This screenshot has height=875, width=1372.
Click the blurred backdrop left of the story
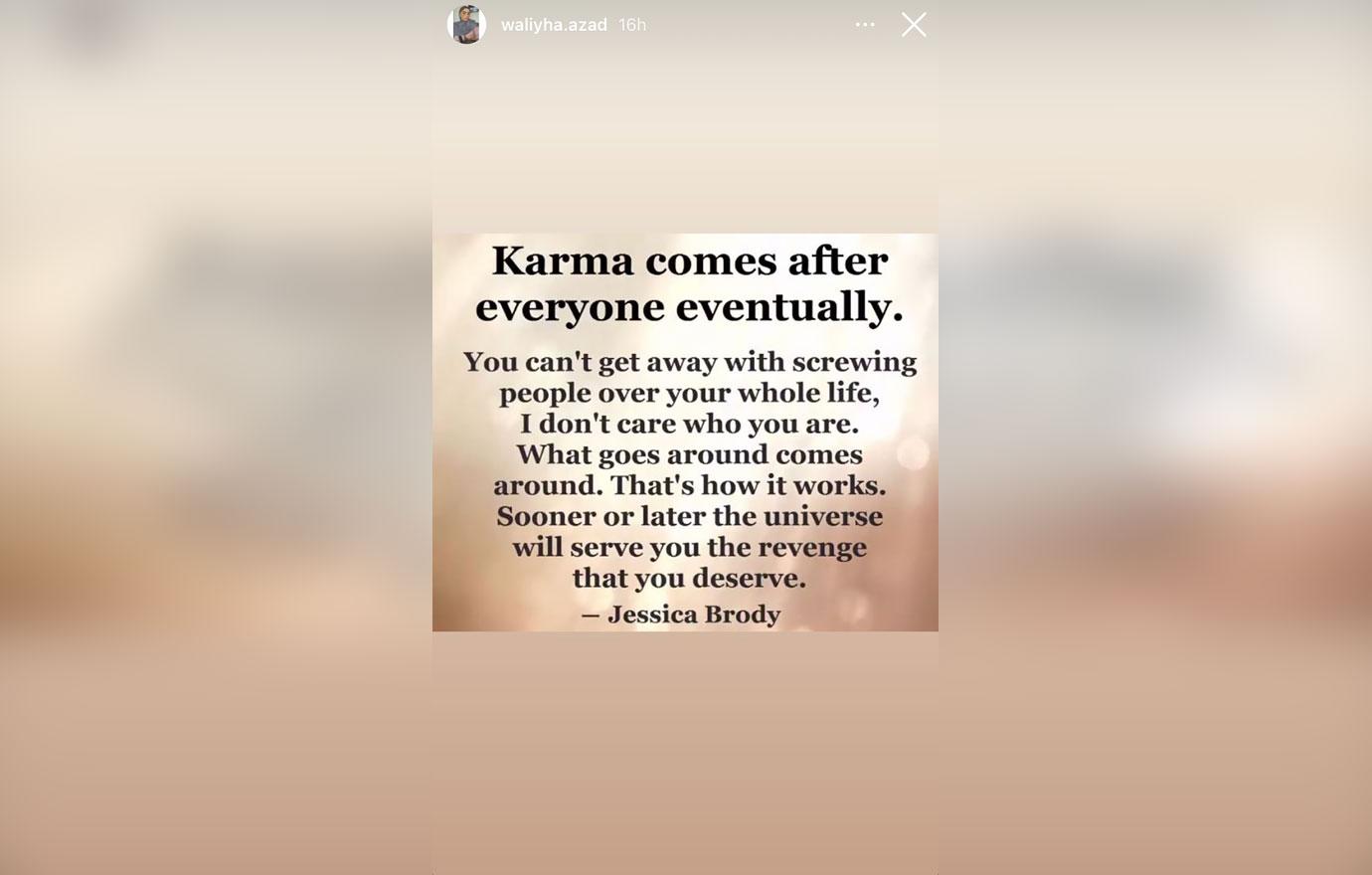click(216, 437)
